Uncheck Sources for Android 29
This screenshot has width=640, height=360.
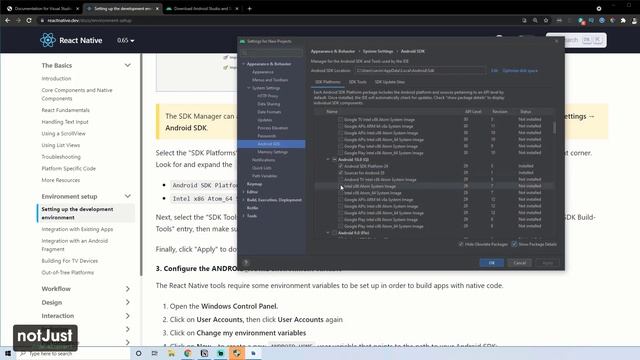(x=341, y=173)
